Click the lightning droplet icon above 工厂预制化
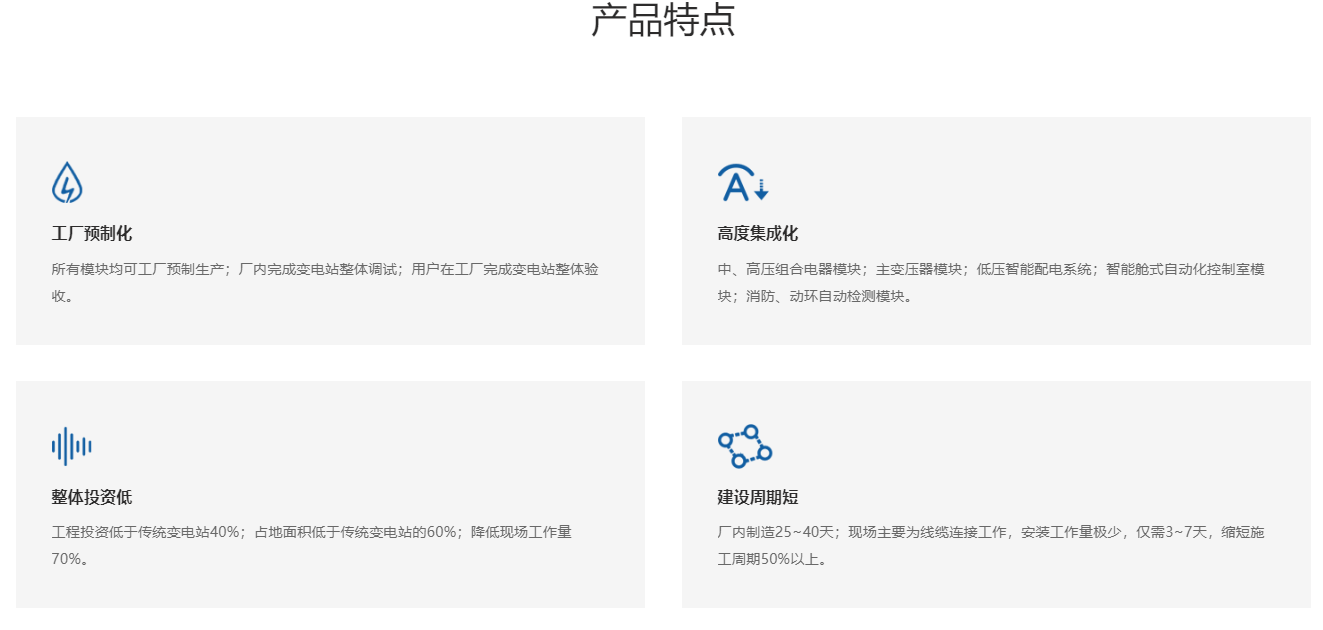Image resolution: width=1323 pixels, height=630 pixels. (x=67, y=182)
